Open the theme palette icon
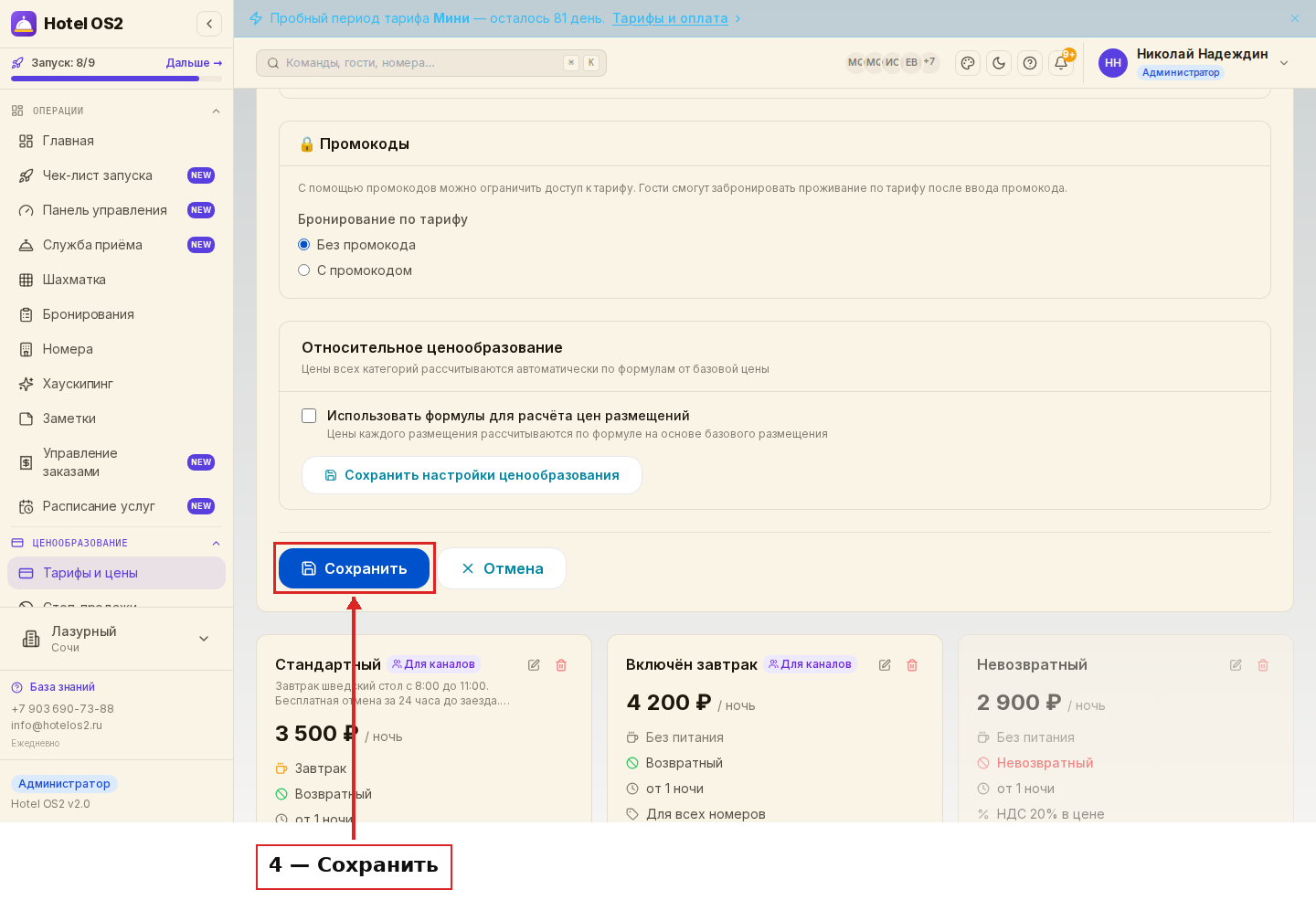Viewport: 1316px width, 911px height. (968, 63)
